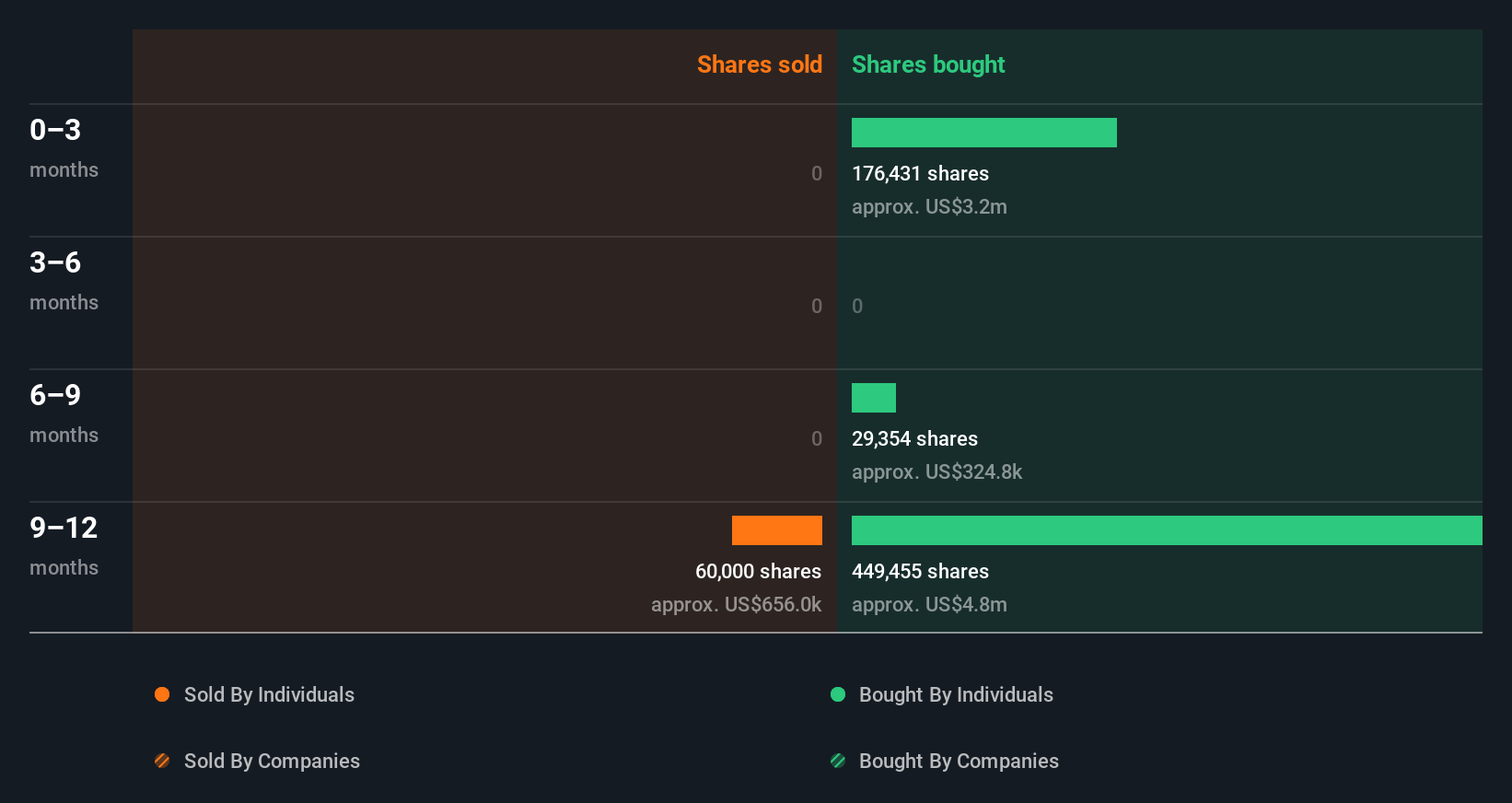
Task: Click the green 6–9 months bought bar
Action: [x=874, y=398]
